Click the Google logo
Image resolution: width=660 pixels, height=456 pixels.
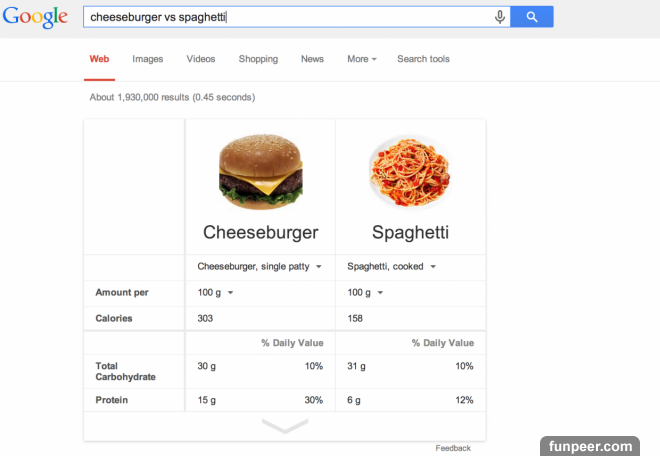tap(35, 17)
